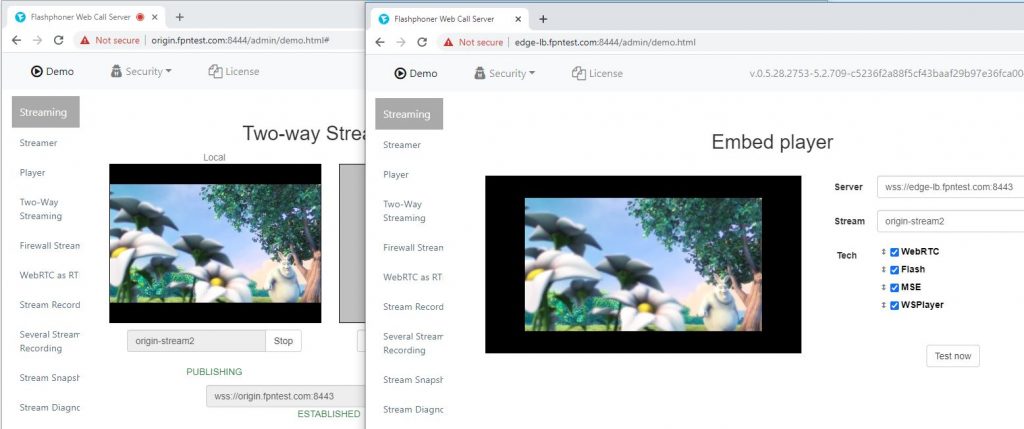Click wss://origin.fpntest.com:8443 URL field
Viewport: 1024px width, 429px height.
[x=285, y=396]
